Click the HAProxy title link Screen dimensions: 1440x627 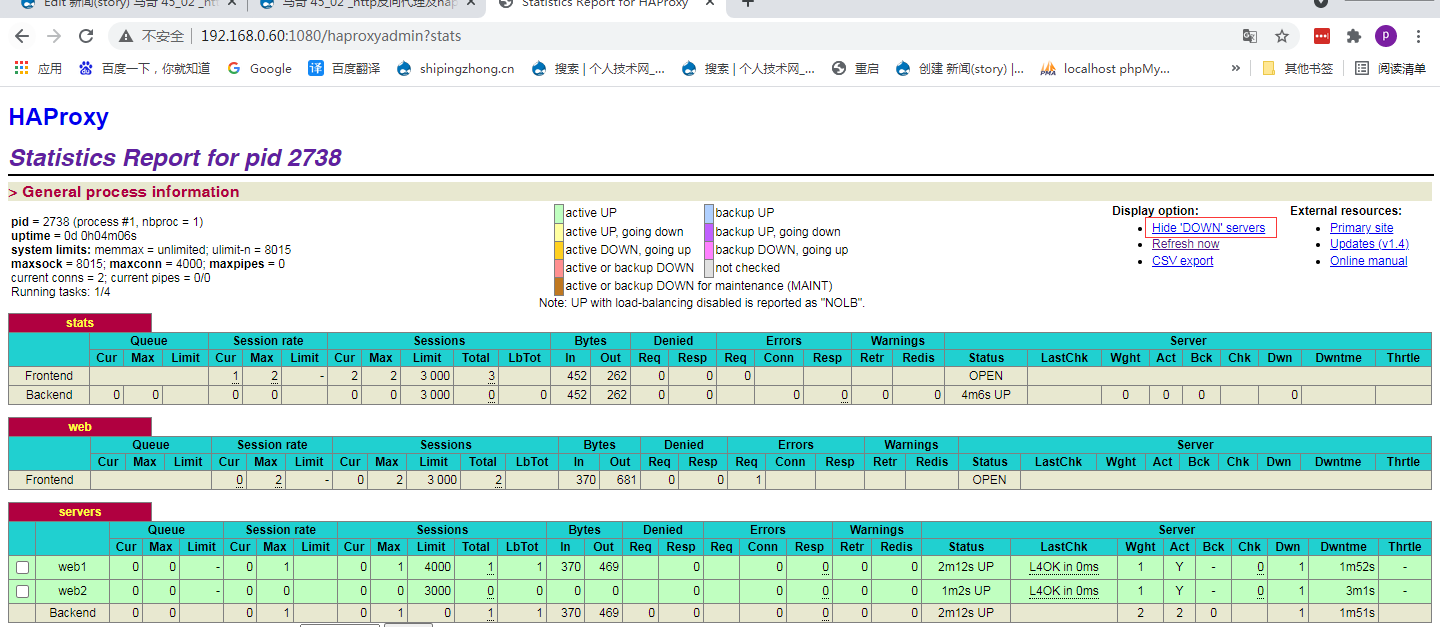pos(58,117)
